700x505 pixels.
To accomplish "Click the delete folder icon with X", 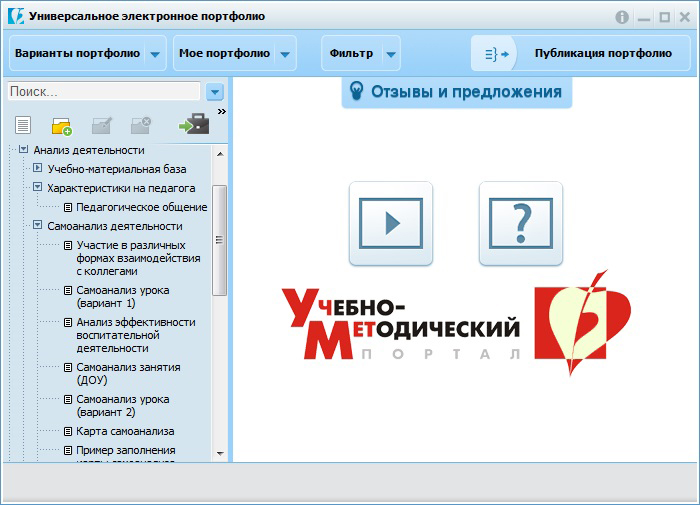I will pos(141,125).
